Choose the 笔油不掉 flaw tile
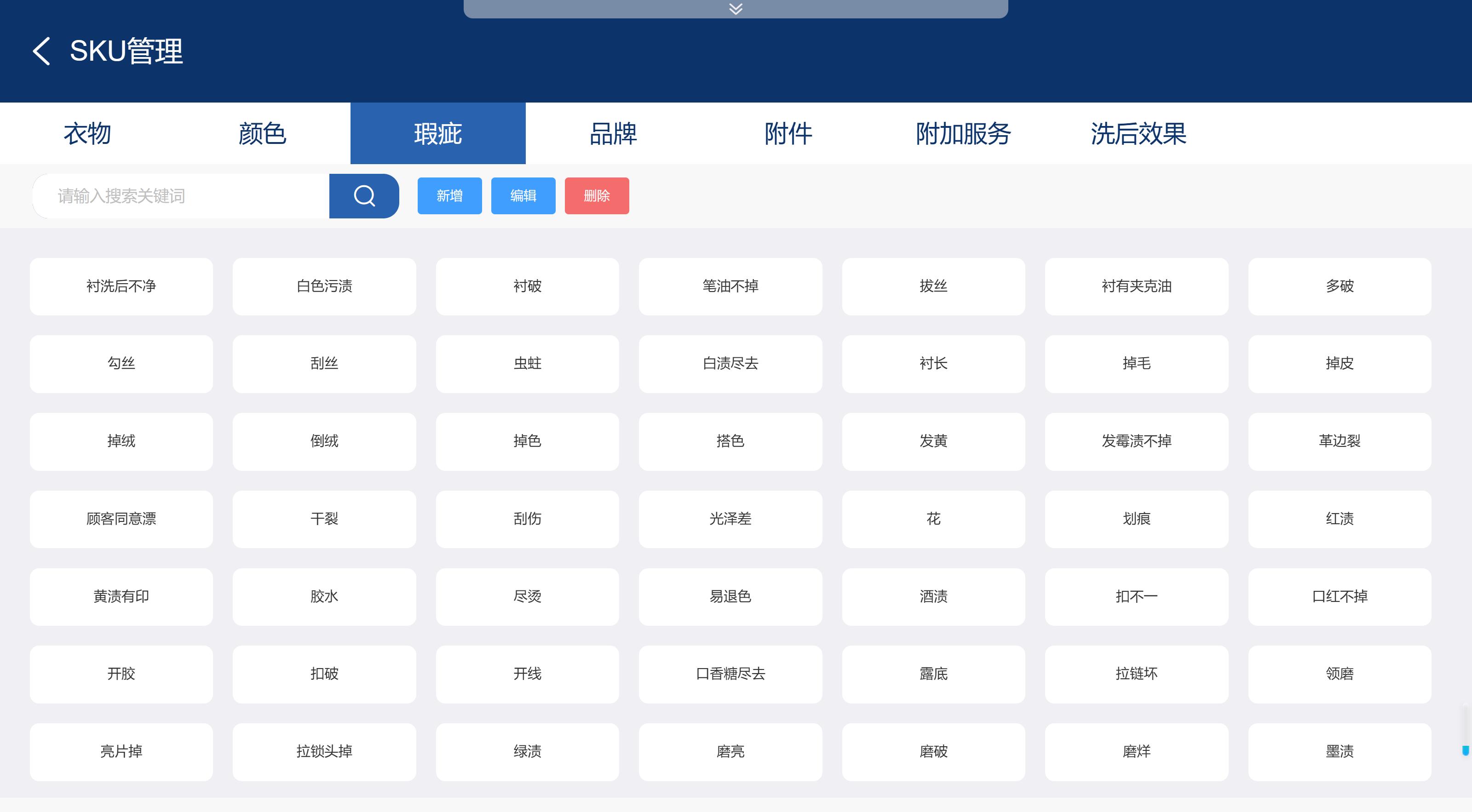This screenshot has height=812, width=1472. coord(730,286)
